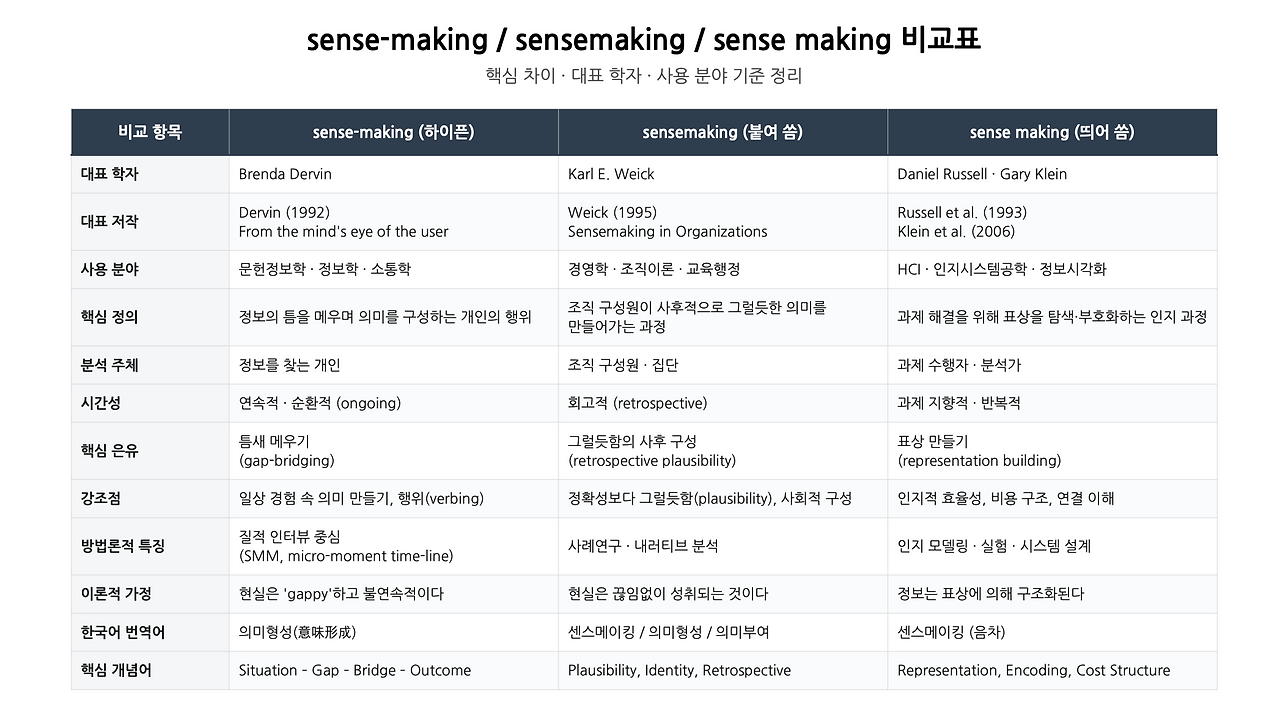1280x704 pixels.
Task: Click the Daniel Russell · Gary Klein cell
Action: coord(1052,174)
